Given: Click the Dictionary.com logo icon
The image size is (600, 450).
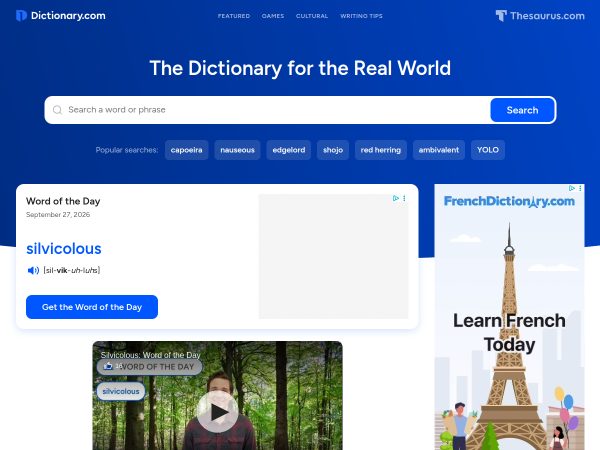Looking at the screenshot, I should pyautogui.click(x=21, y=16).
